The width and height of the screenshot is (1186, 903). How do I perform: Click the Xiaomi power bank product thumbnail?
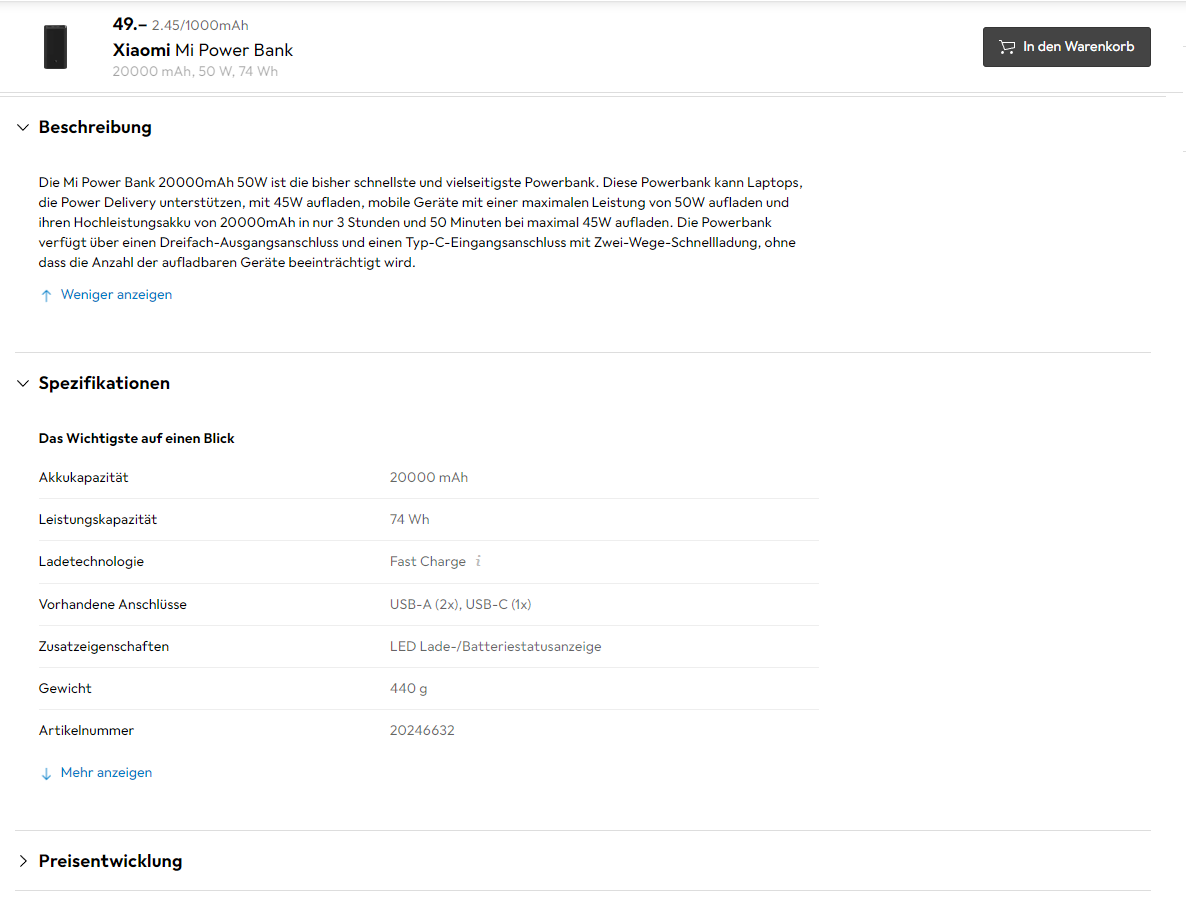[55, 47]
